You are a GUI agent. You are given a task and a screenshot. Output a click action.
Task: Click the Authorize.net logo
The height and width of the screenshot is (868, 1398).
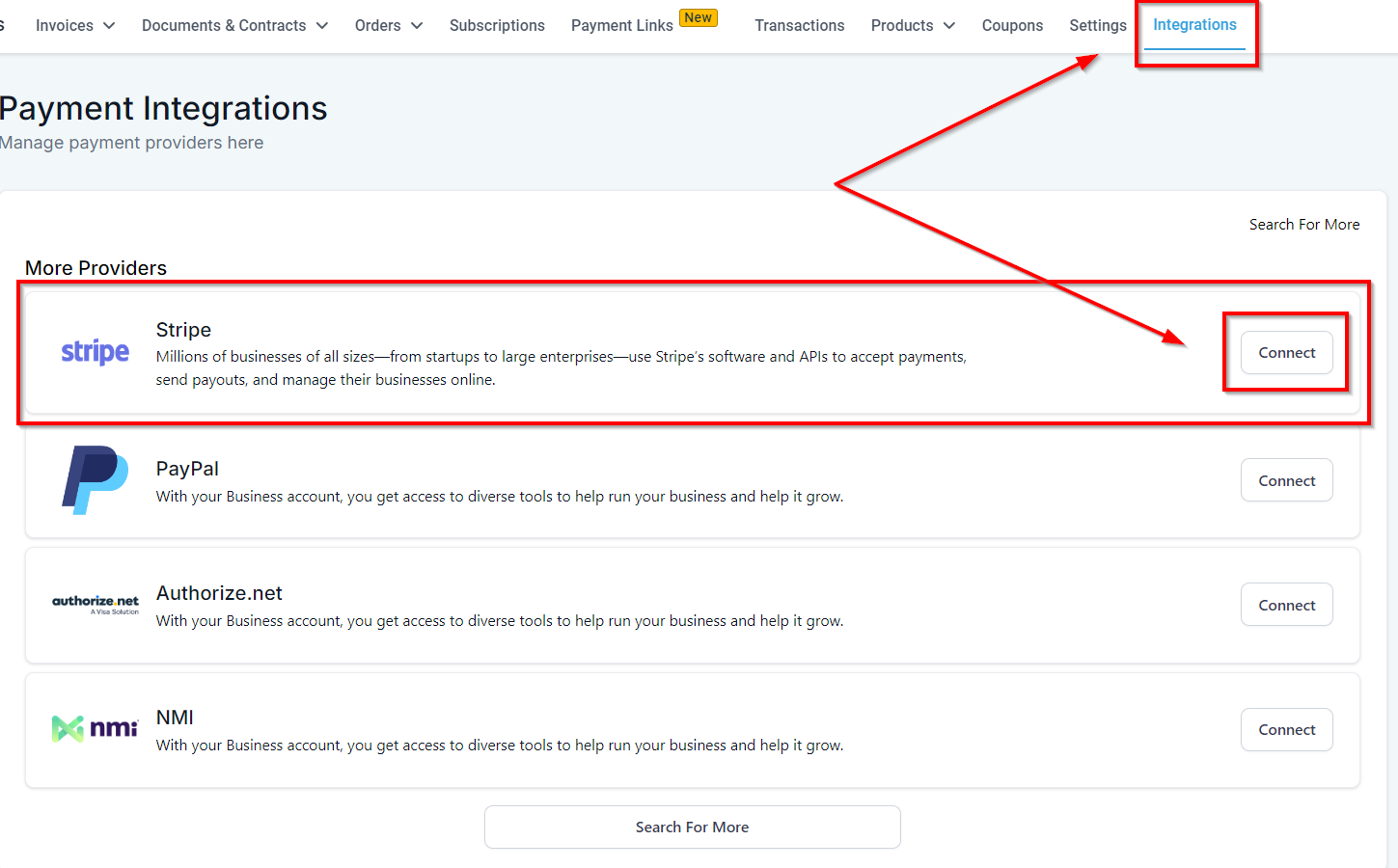click(96, 605)
